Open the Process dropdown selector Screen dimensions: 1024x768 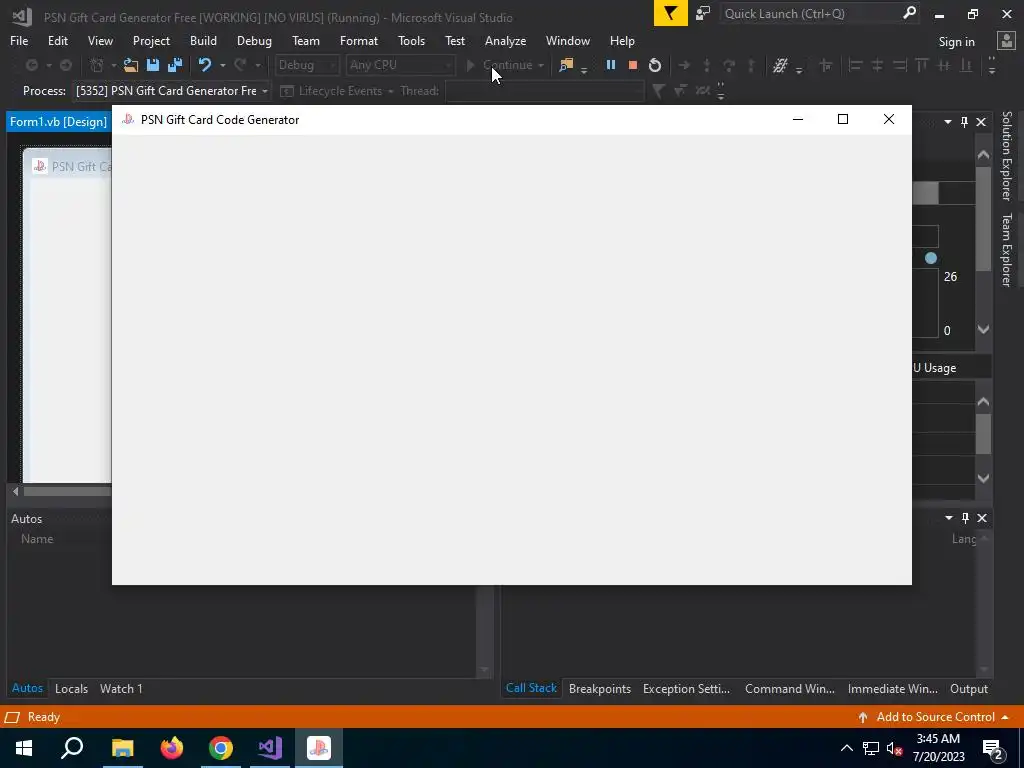point(264,91)
